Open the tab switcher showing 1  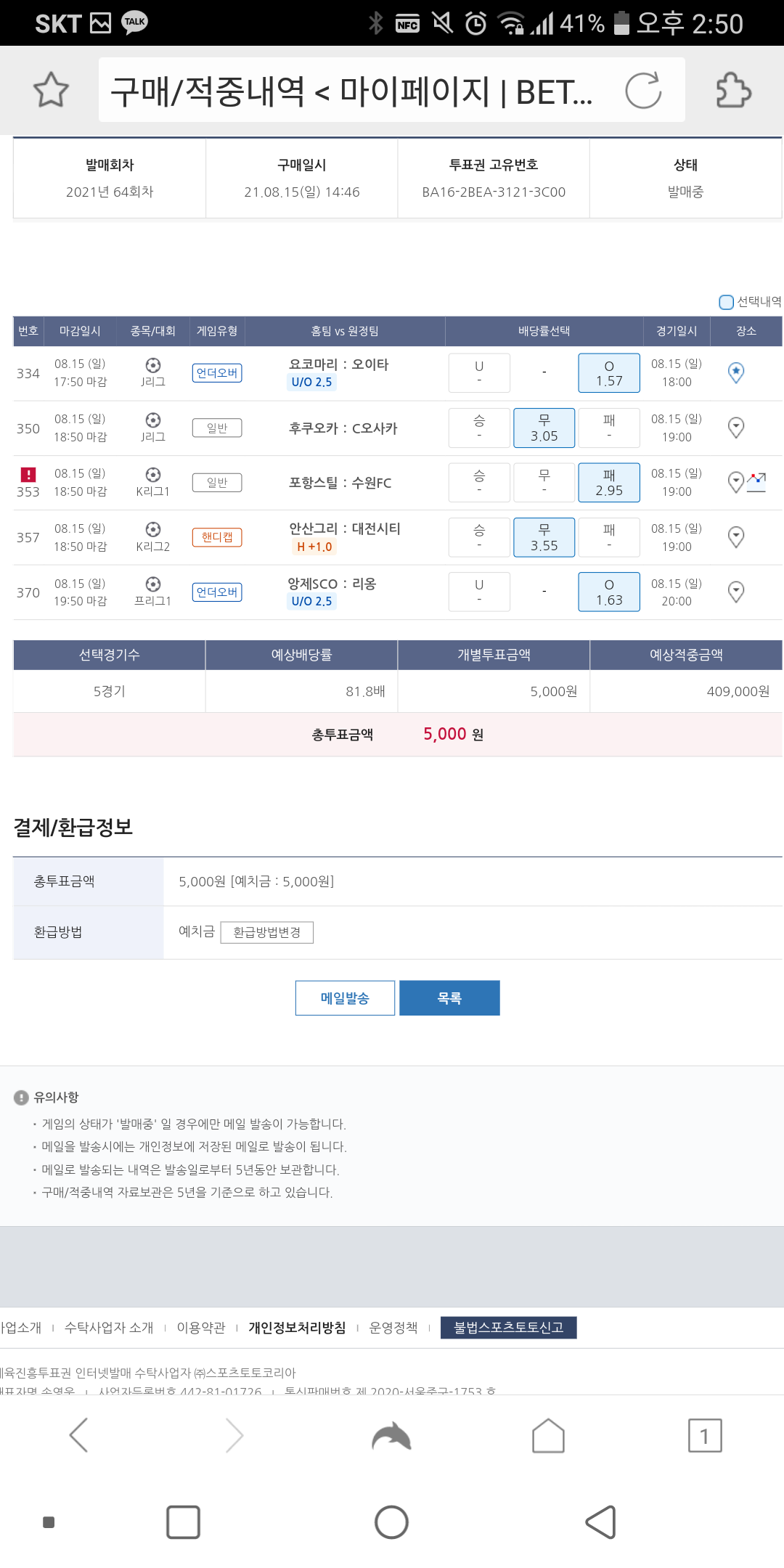(x=704, y=1435)
